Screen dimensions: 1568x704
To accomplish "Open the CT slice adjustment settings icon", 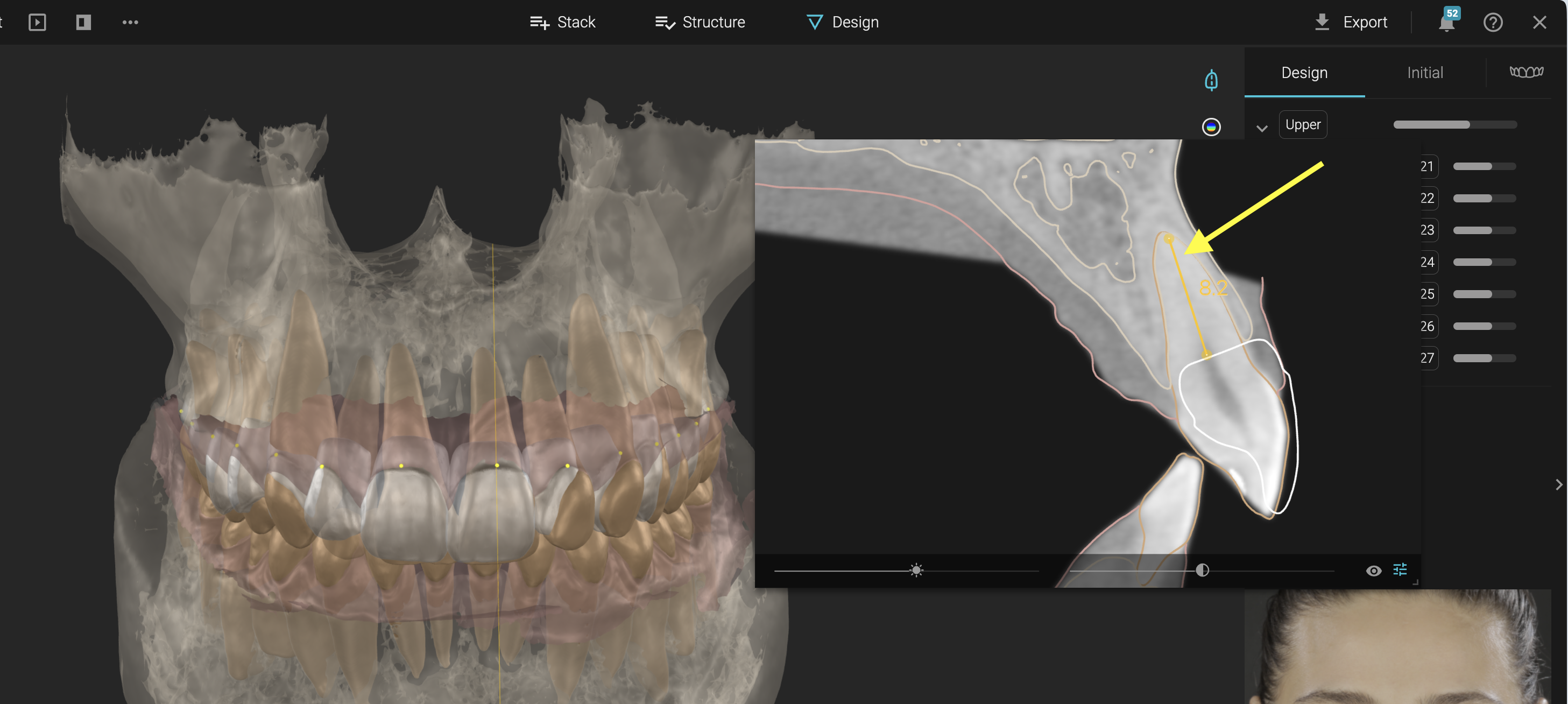I will tap(1400, 569).
